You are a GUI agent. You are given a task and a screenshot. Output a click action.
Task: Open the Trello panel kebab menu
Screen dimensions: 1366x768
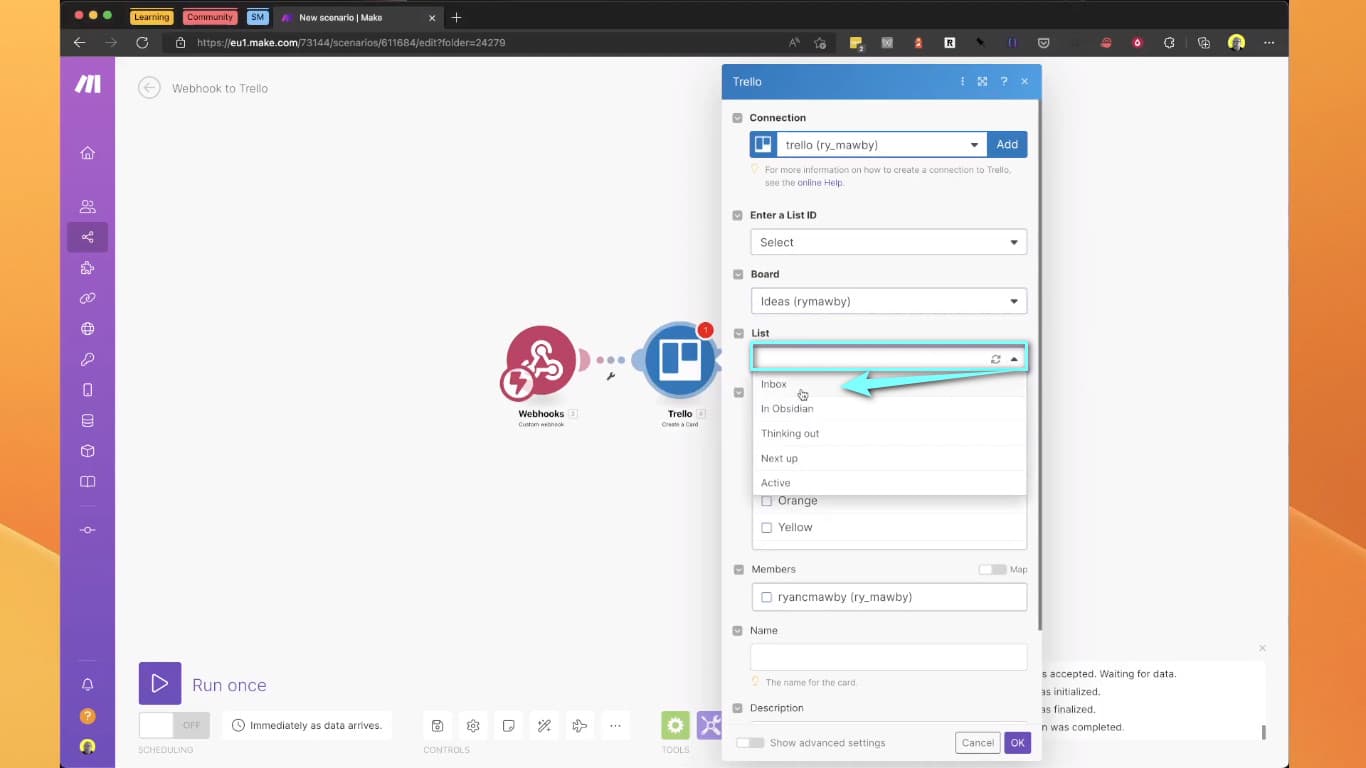[x=963, y=82]
